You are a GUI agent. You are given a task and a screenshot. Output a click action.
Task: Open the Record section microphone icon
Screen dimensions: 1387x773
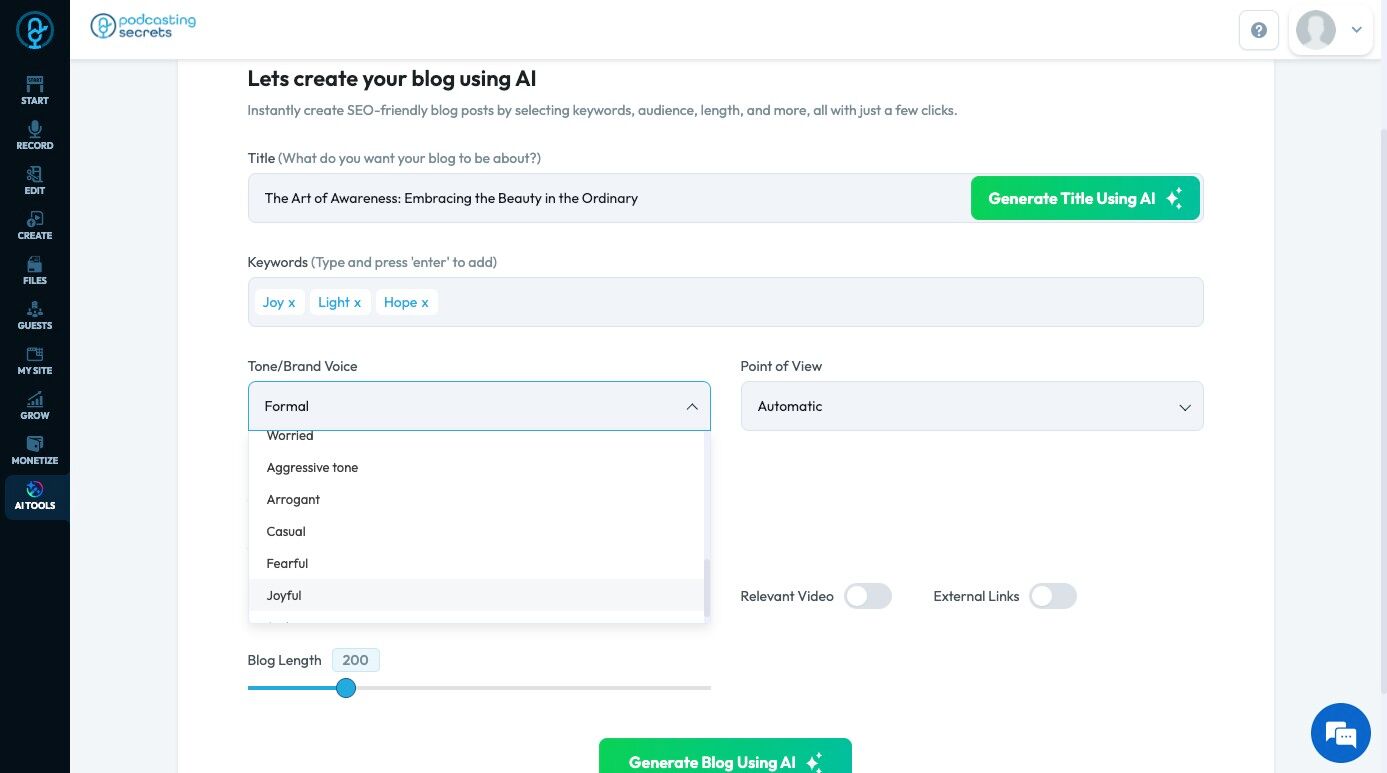[x=35, y=130]
